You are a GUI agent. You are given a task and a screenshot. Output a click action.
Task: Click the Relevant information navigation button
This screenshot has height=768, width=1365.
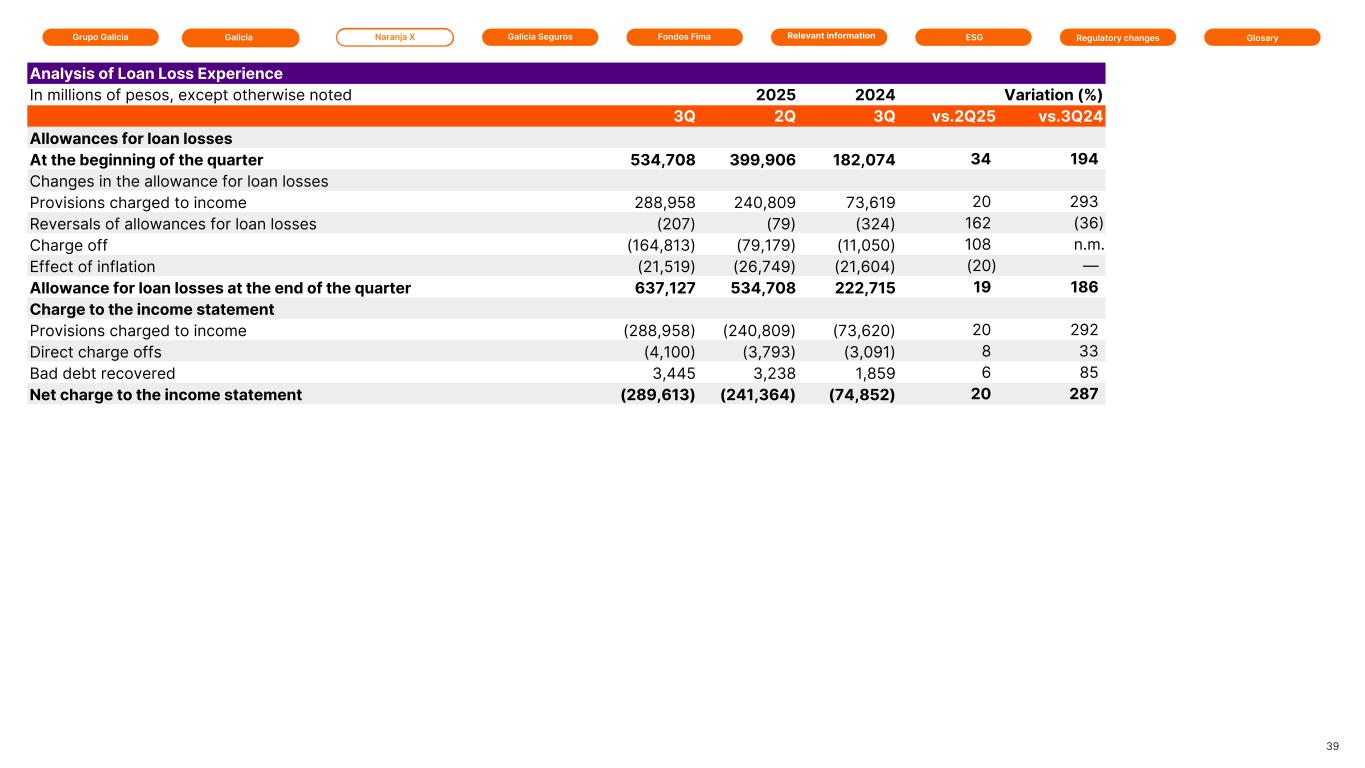tap(830, 37)
